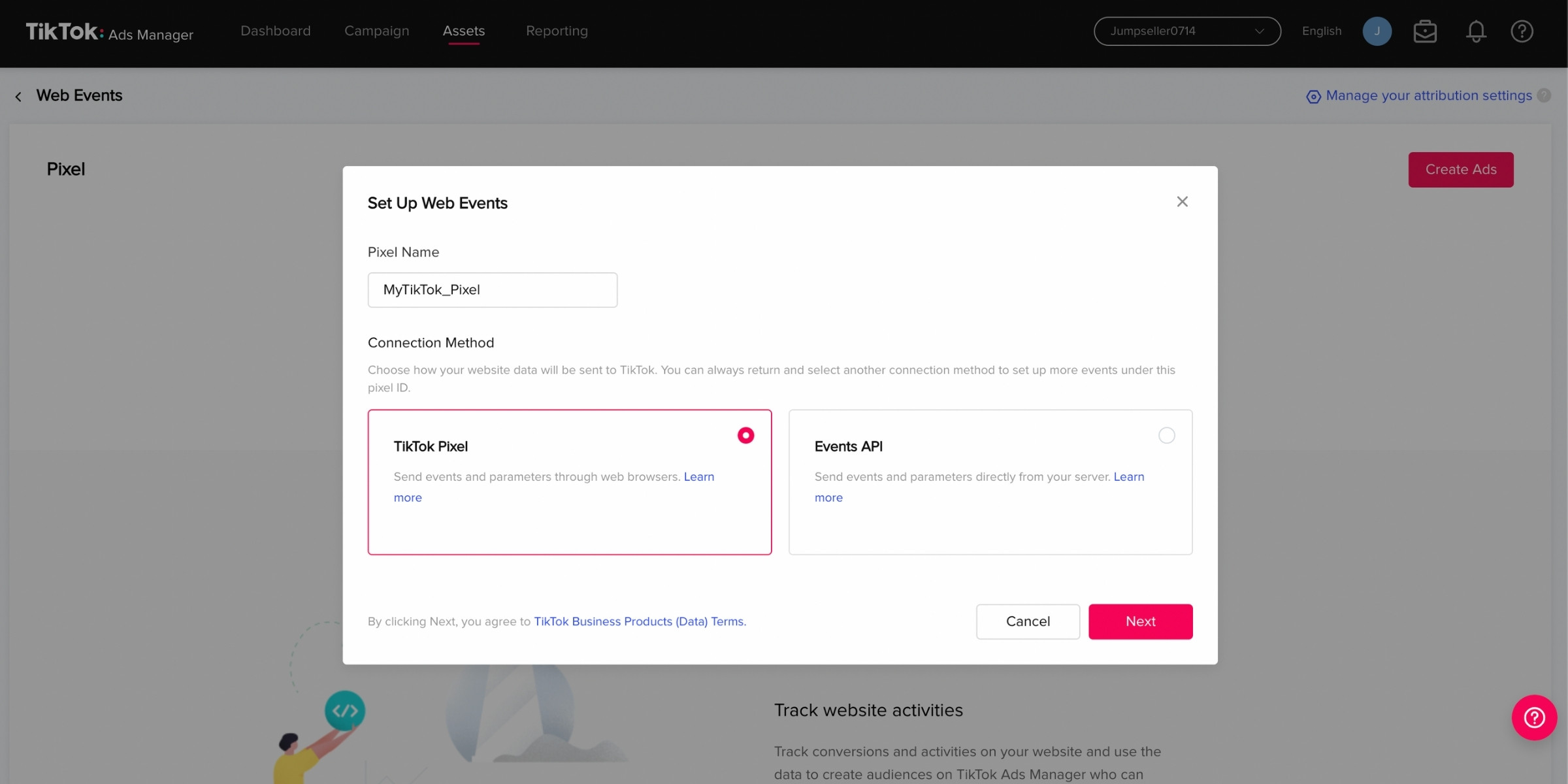Viewport: 1568px width, 784px height.
Task: Open TikTok Business Products (Data) Terms link
Action: tap(639, 621)
